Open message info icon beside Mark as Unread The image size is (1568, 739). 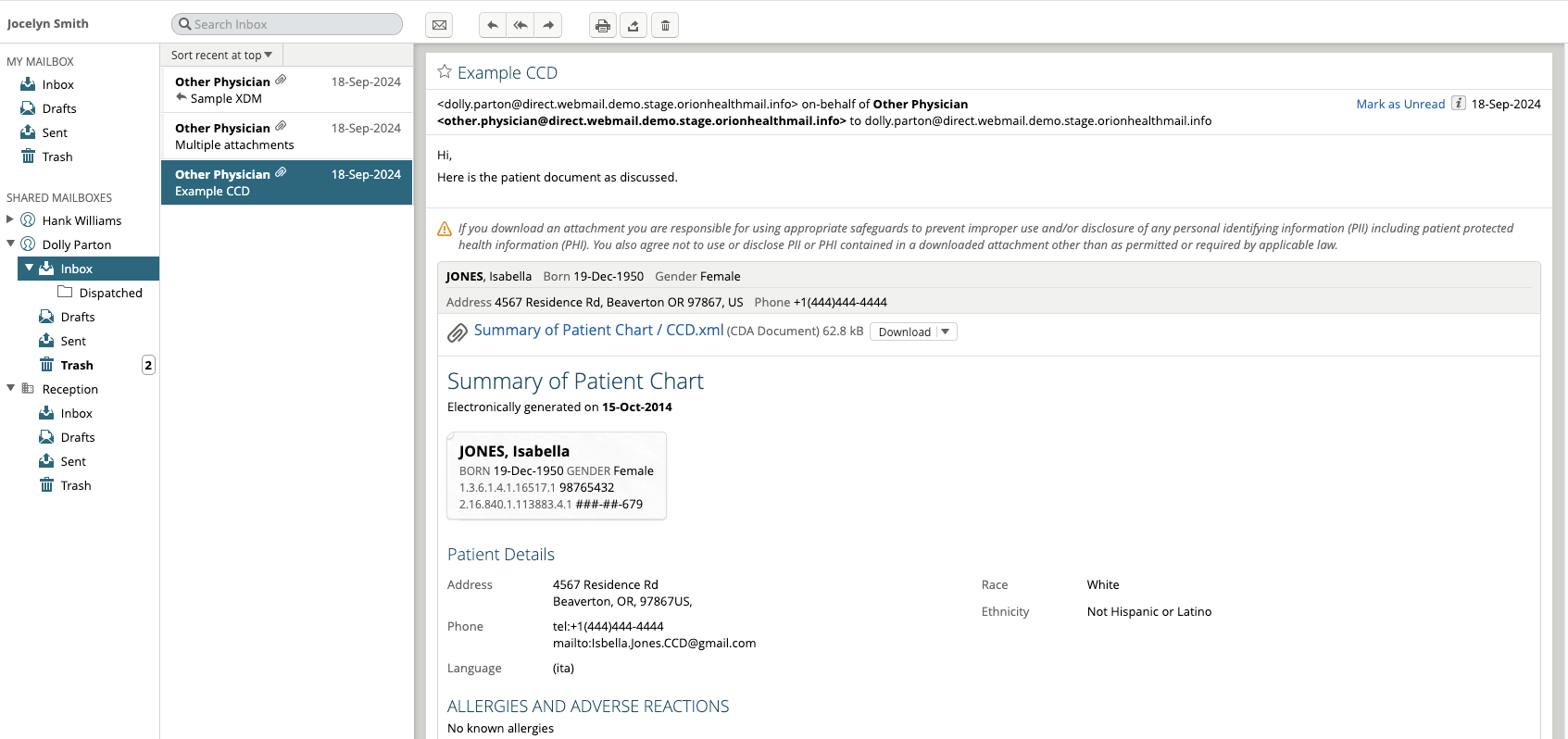click(1458, 104)
